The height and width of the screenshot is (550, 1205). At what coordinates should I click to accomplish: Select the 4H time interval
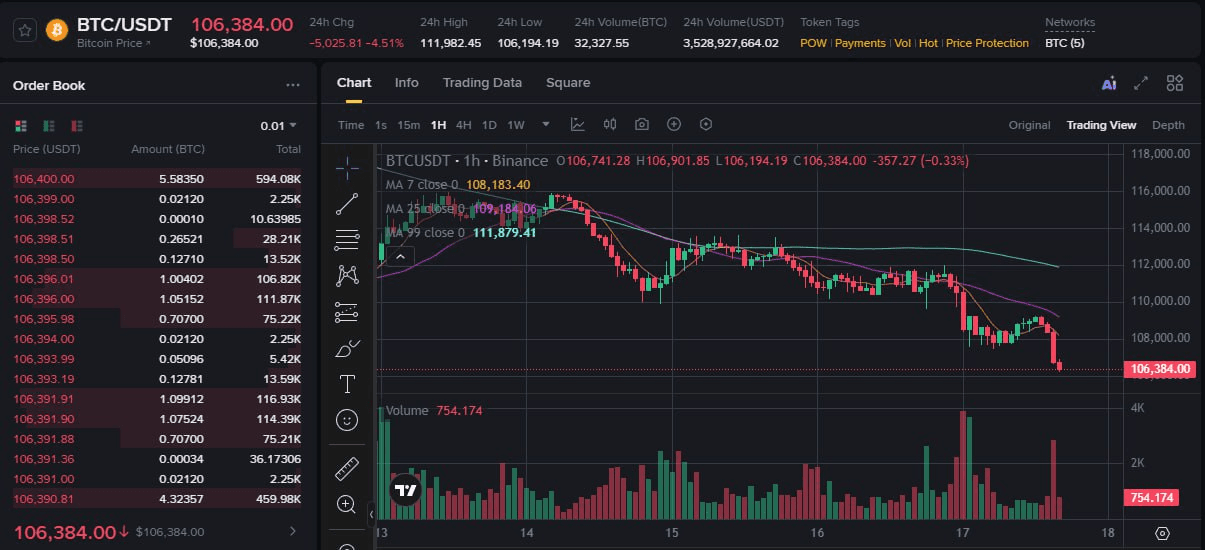(x=463, y=125)
